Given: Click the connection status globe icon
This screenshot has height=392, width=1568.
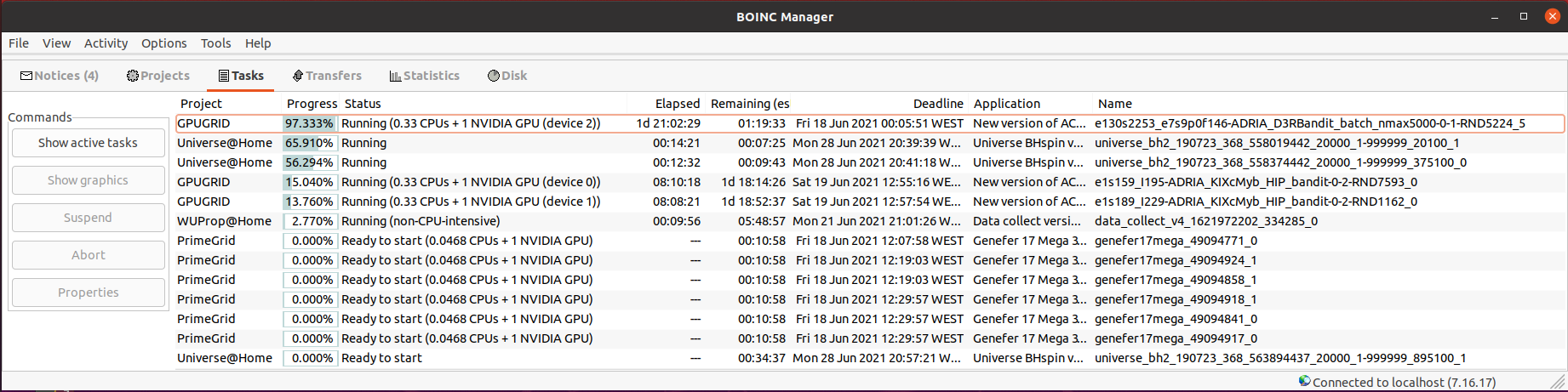Looking at the screenshot, I should [1304, 382].
